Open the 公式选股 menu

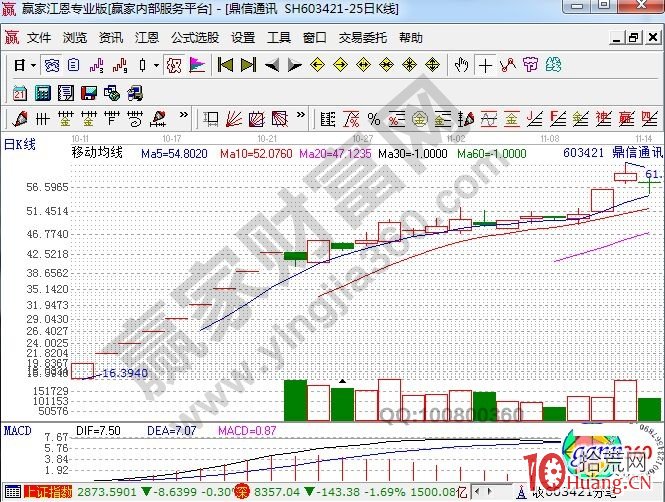click(x=195, y=38)
